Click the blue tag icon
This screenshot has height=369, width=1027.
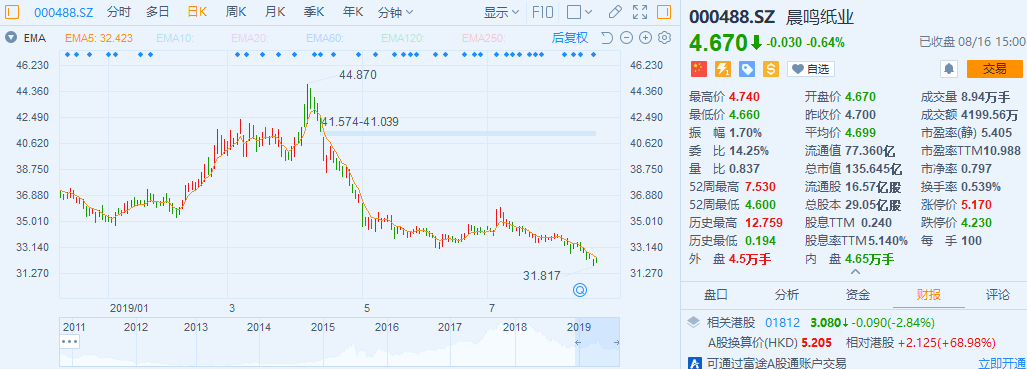tap(747, 68)
